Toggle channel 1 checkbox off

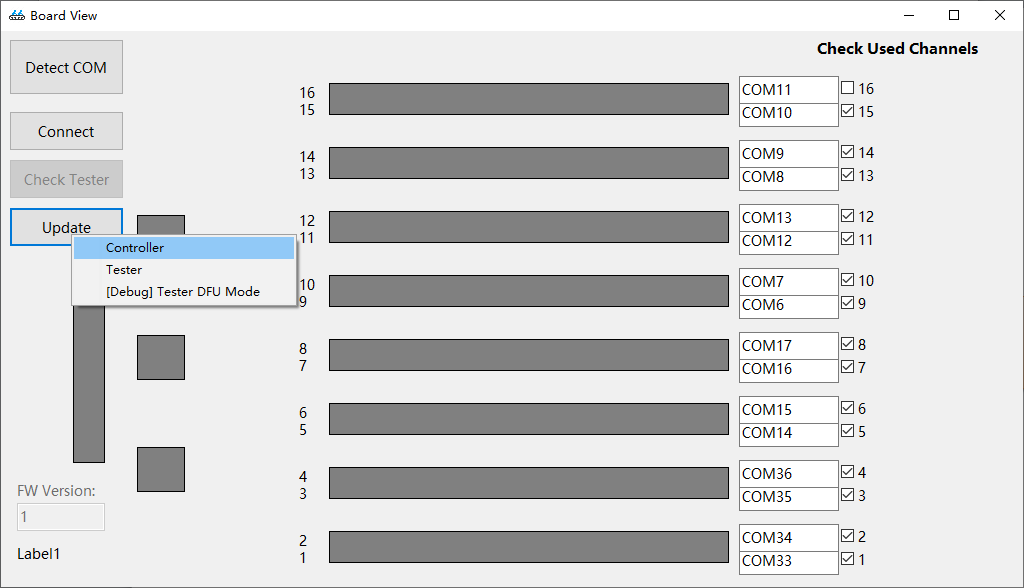click(848, 559)
